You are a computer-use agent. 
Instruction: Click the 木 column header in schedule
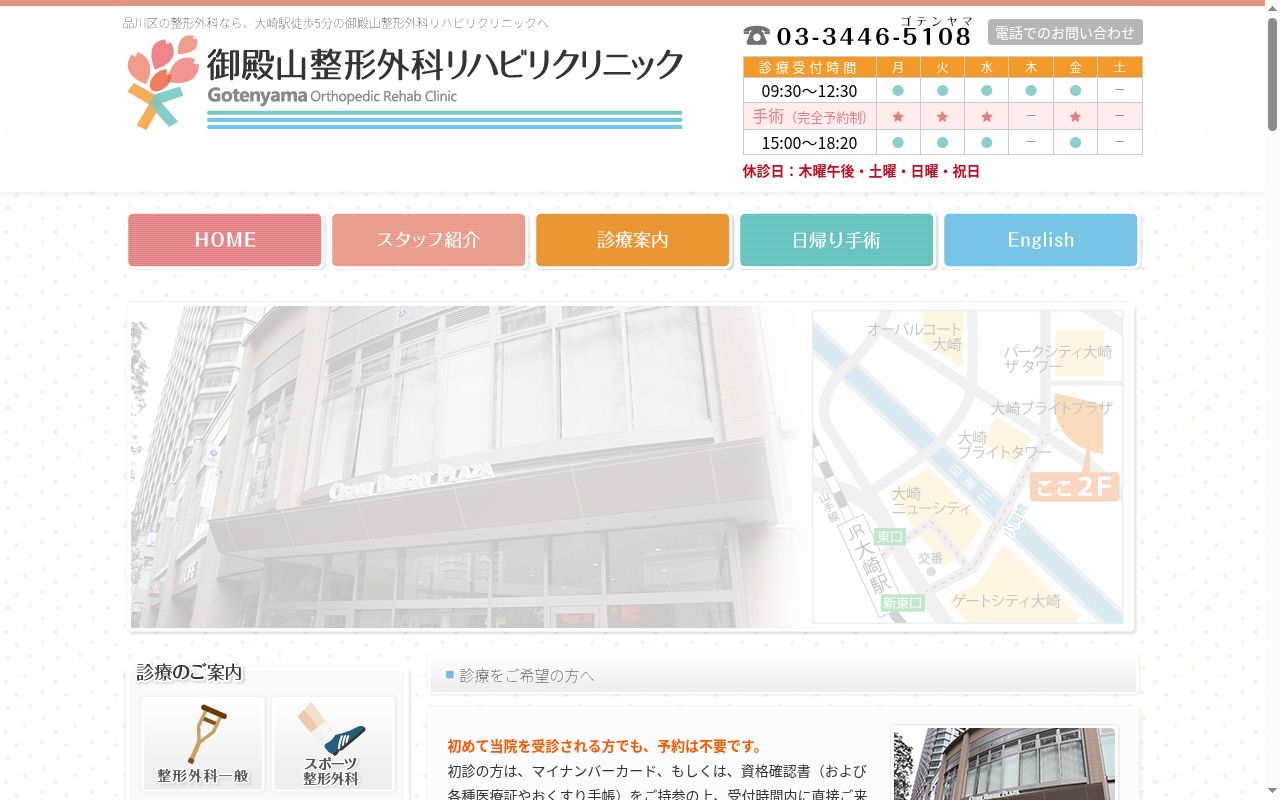coord(1031,68)
